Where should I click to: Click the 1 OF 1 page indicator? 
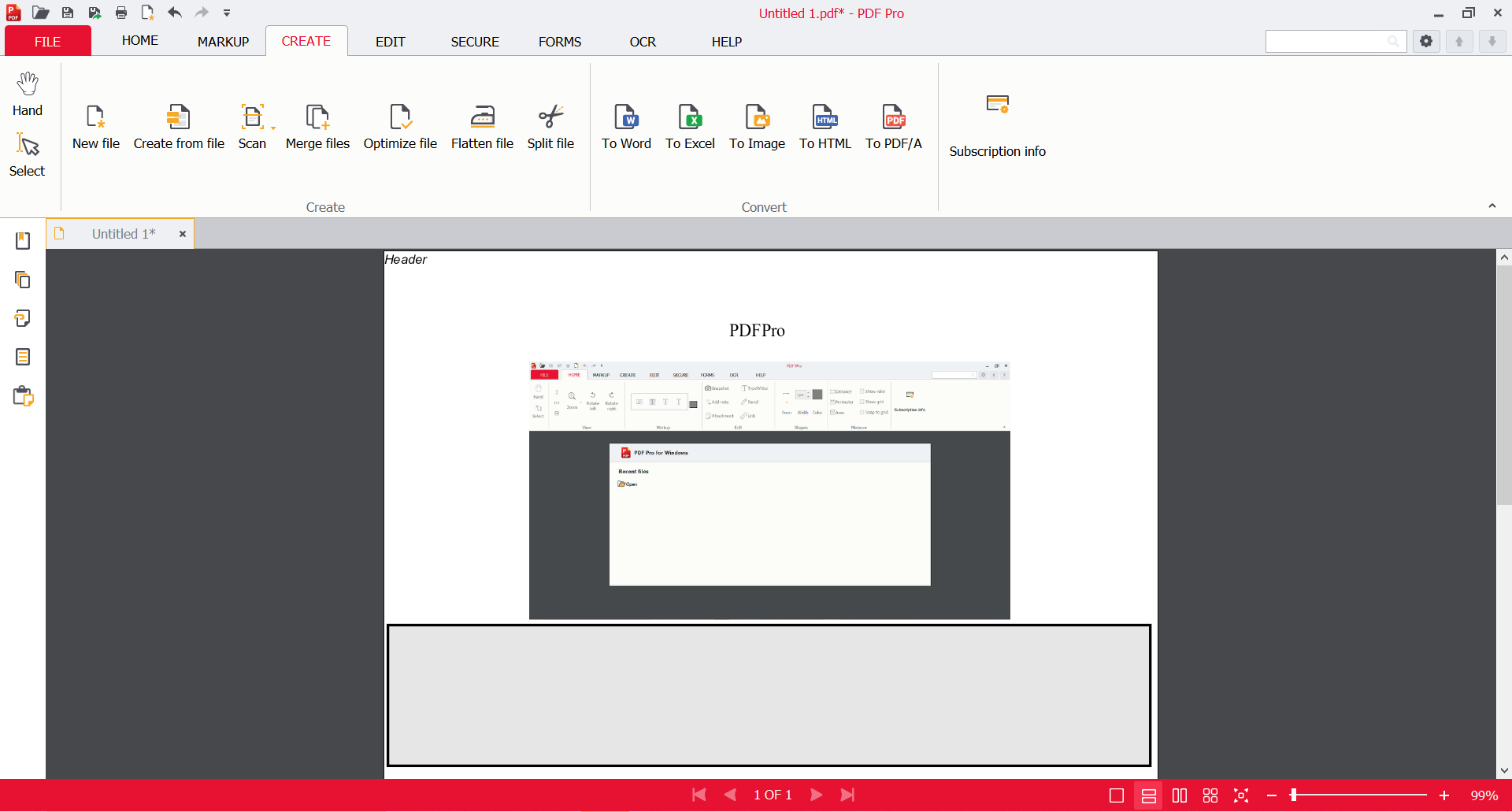(x=773, y=795)
